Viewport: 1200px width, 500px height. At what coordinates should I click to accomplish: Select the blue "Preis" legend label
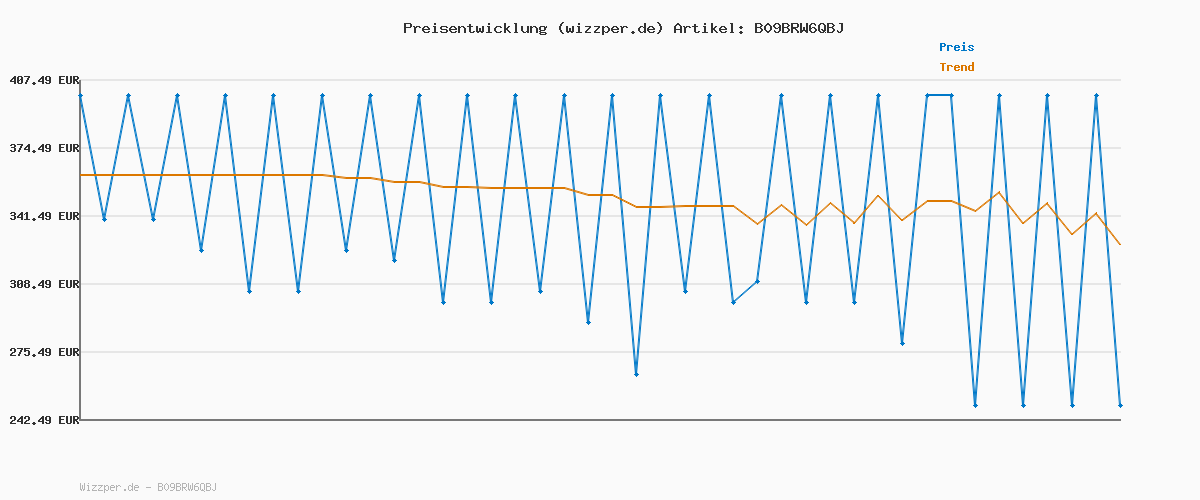click(956, 47)
